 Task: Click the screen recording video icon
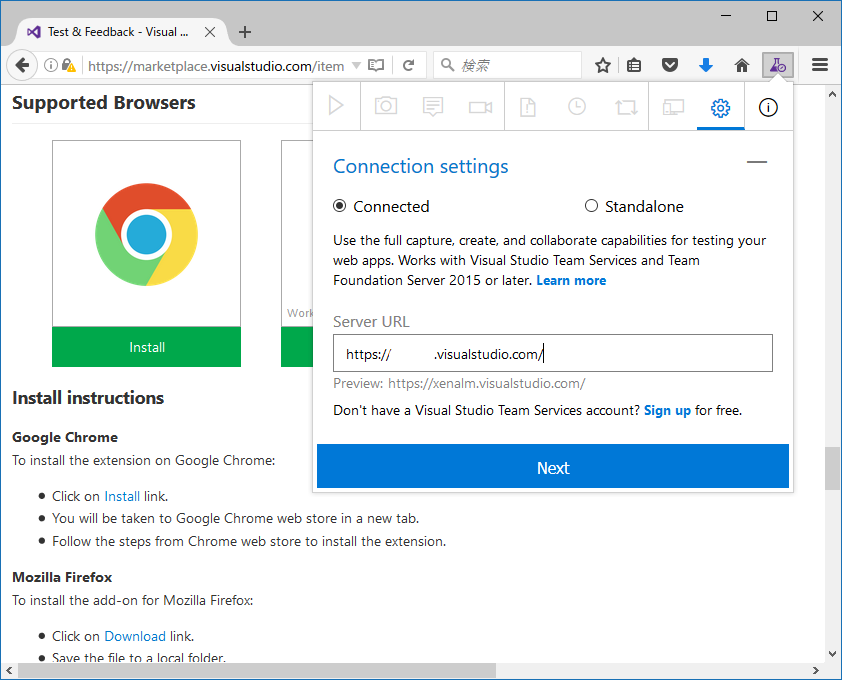tap(480, 107)
